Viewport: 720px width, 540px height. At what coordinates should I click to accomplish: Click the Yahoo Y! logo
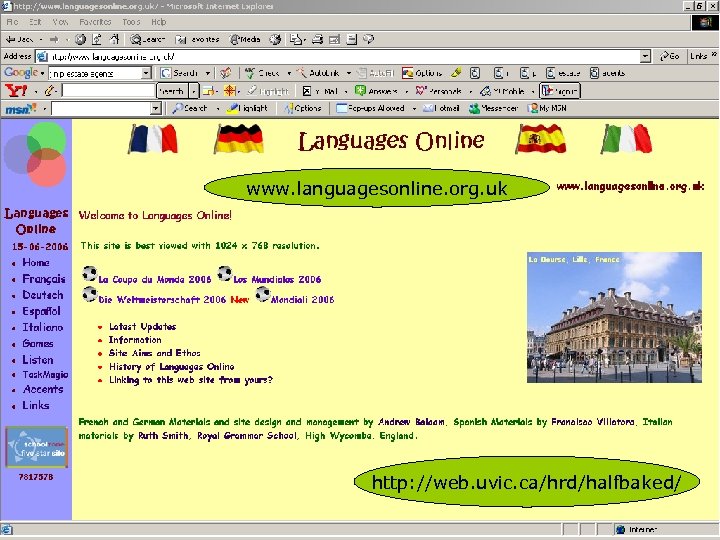tap(16, 90)
